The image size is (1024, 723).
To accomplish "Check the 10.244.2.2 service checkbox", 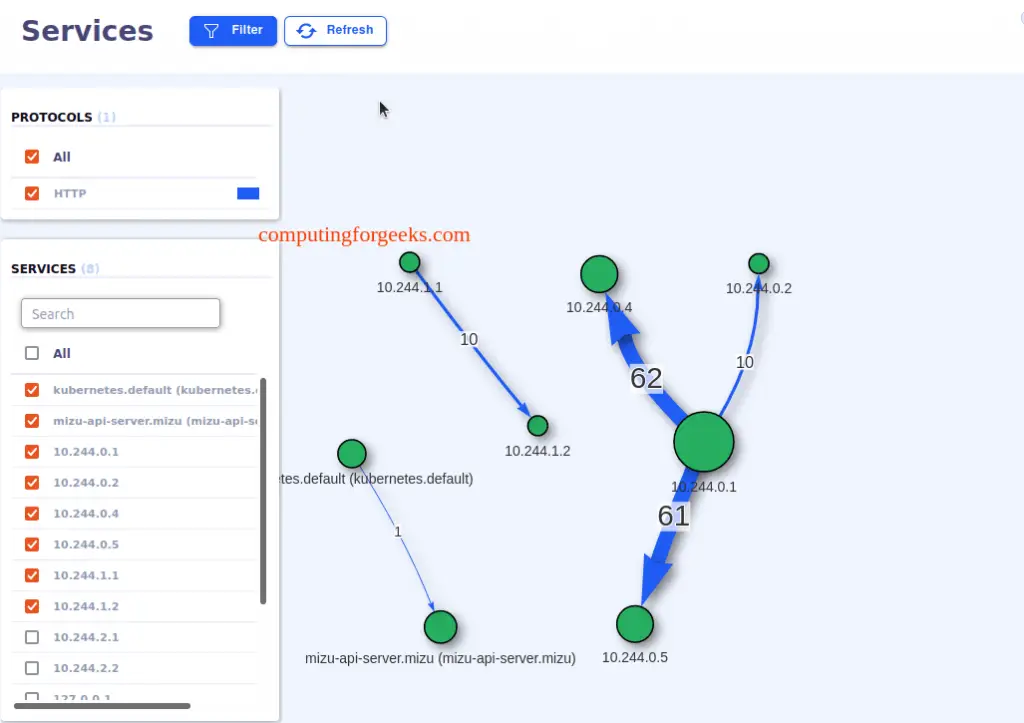I will pyautogui.click(x=32, y=668).
